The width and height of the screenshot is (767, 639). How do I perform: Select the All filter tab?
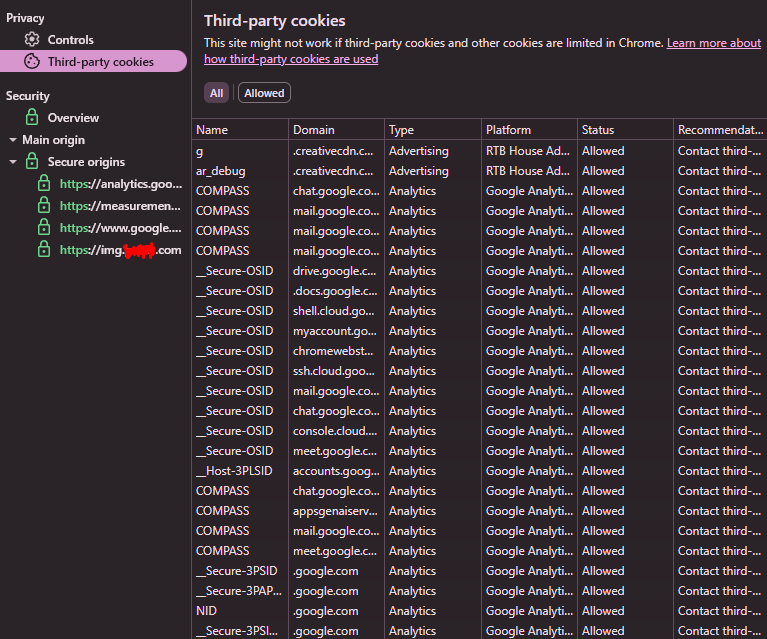point(216,93)
